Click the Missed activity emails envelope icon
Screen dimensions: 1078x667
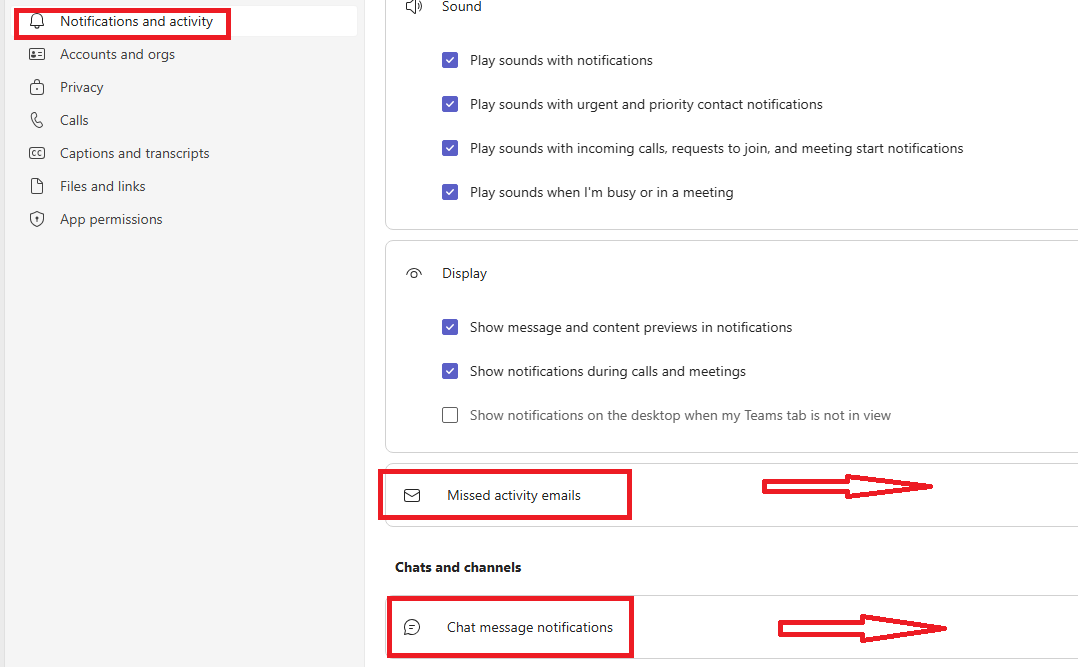[412, 494]
